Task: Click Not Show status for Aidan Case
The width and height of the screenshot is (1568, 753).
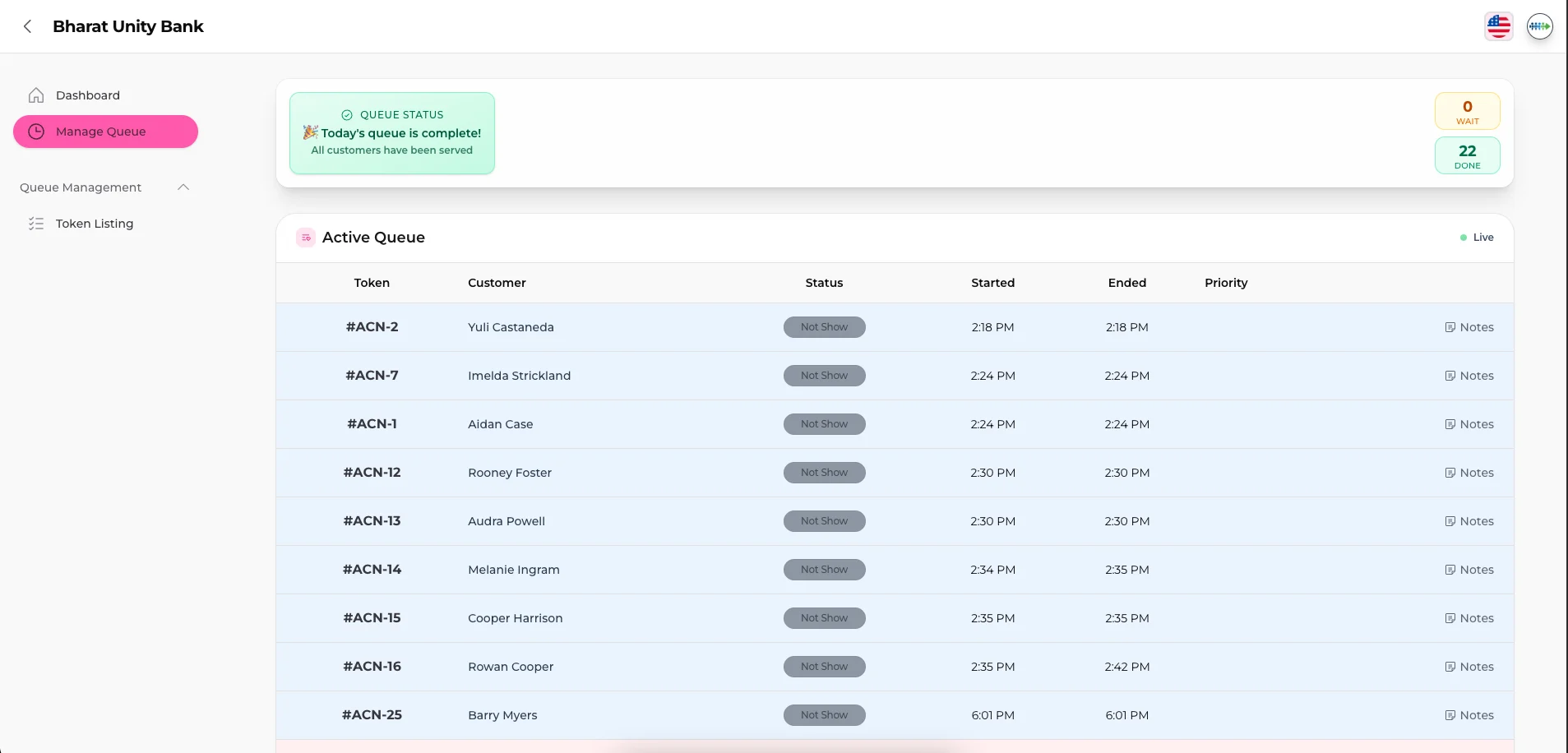Action: pos(824,424)
